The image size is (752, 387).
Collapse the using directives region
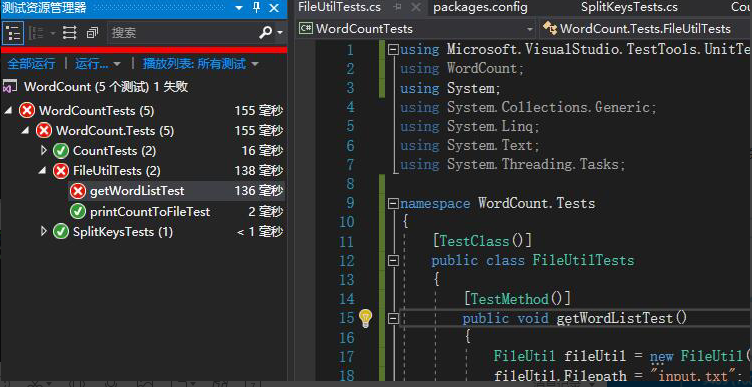pos(393,49)
